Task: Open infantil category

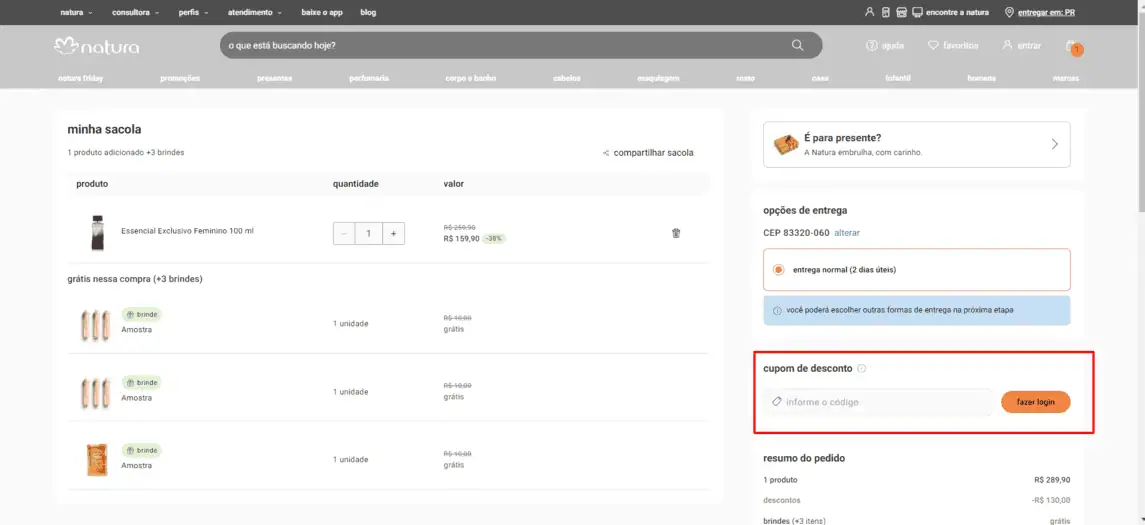Action: 897,78
